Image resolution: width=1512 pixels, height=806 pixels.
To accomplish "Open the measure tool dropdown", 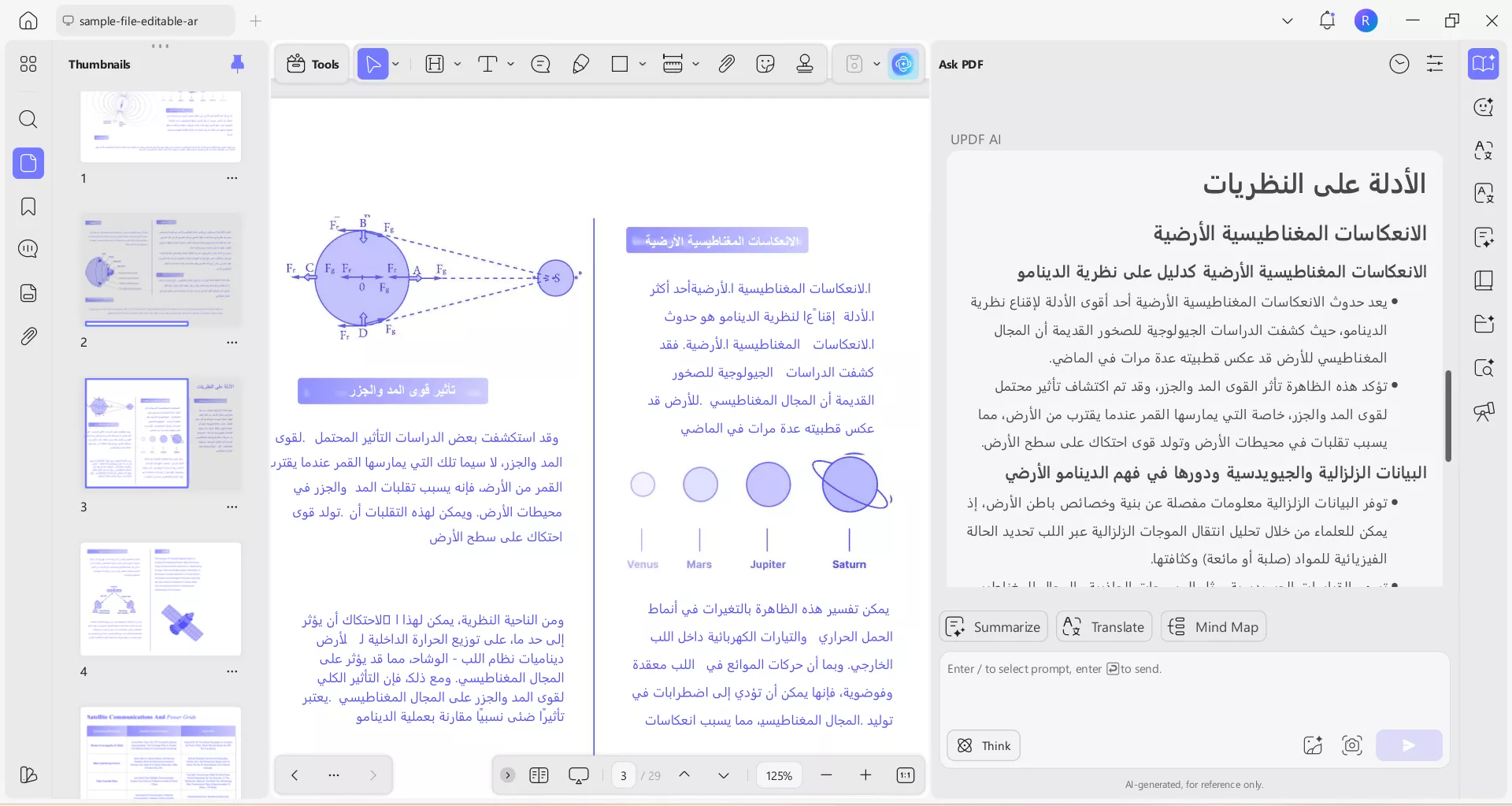I will 695,64.
